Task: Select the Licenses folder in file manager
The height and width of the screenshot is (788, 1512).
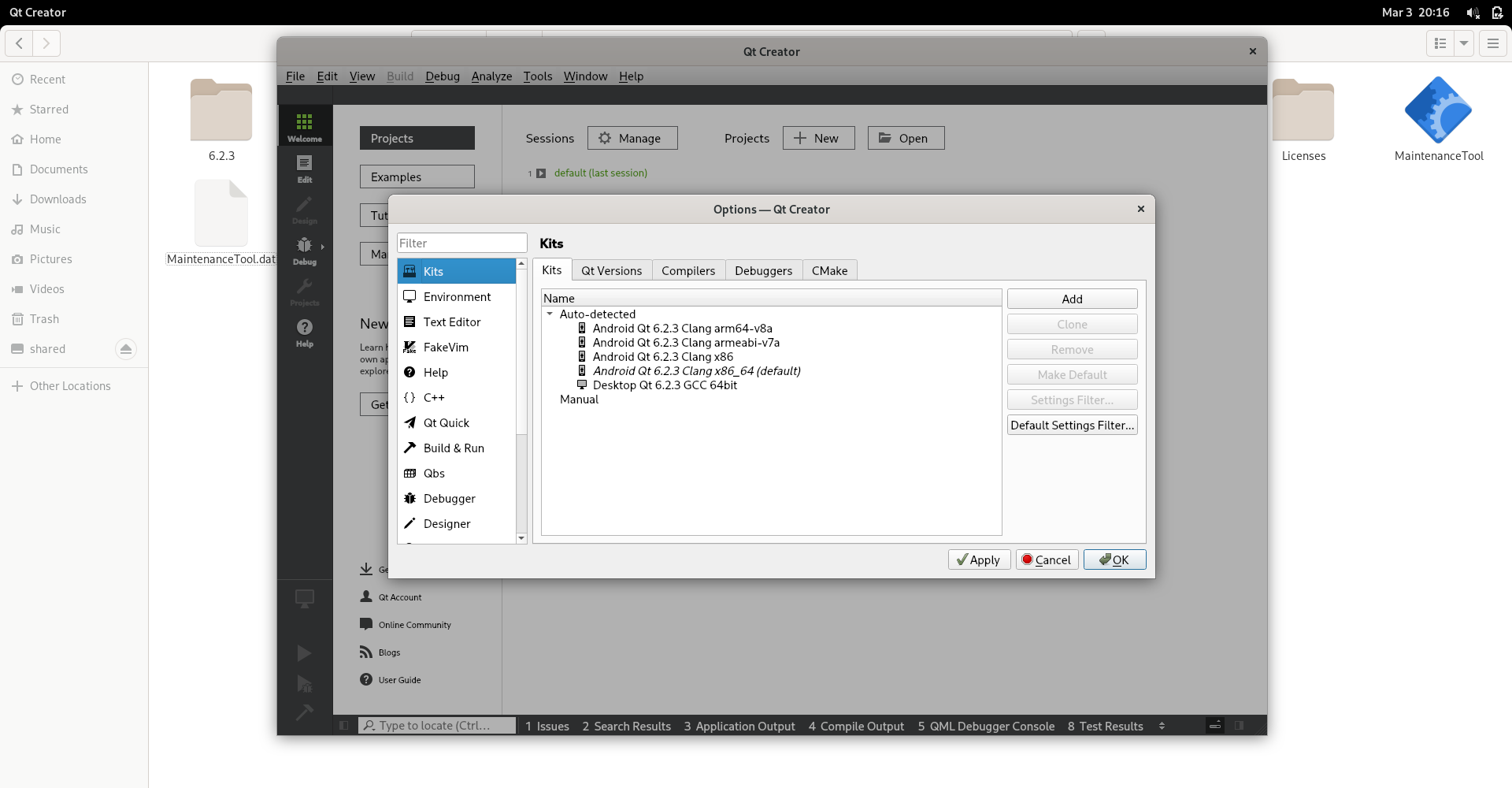Action: [x=1303, y=110]
